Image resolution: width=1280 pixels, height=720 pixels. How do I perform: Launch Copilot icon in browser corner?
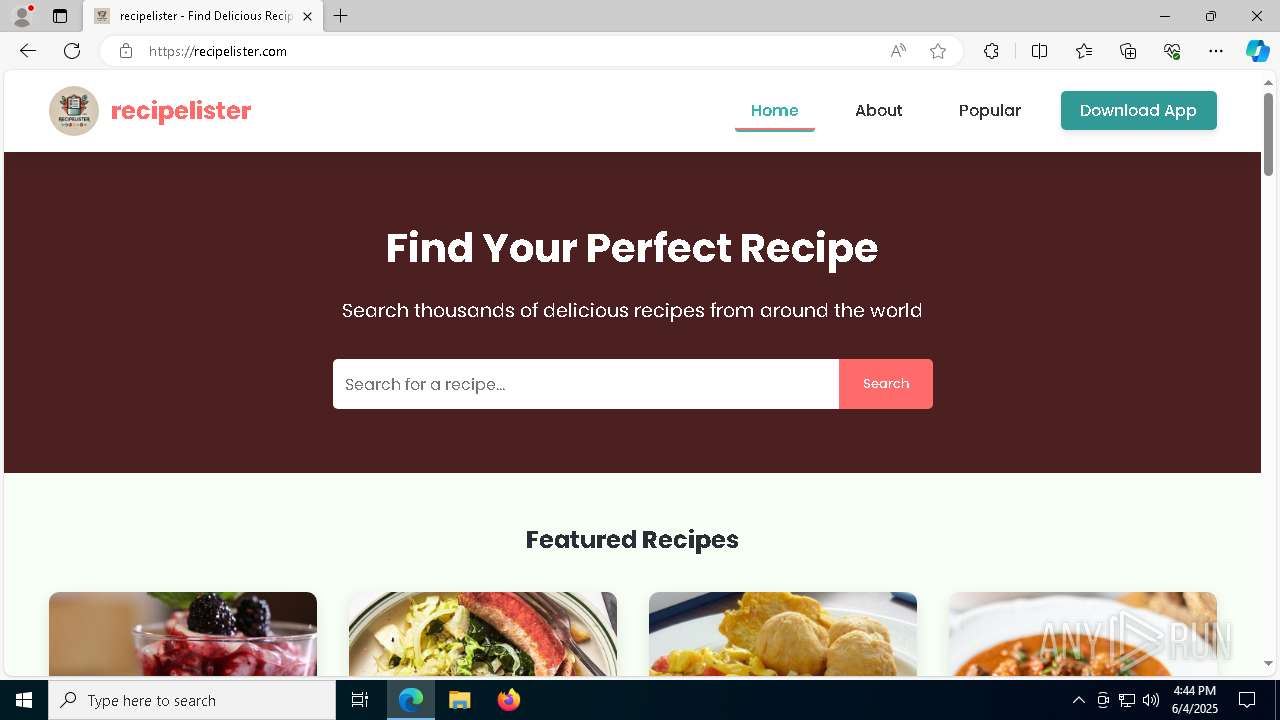1257,51
